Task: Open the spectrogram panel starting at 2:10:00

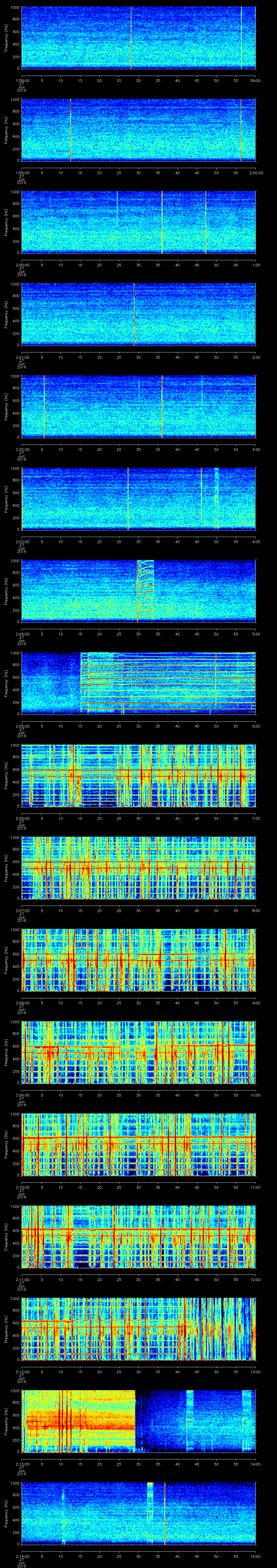Action: [x=139, y=1144]
